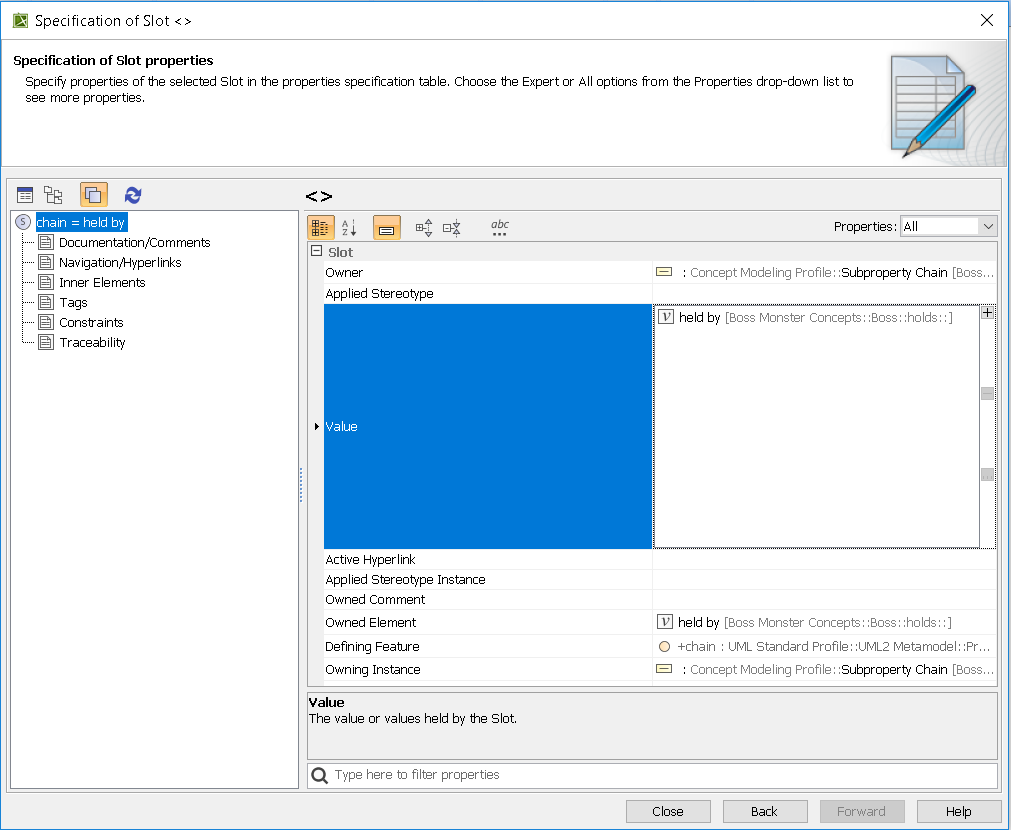Image resolution: width=1011 pixels, height=830 pixels.
Task: Click the tree structure view icon
Action: (53, 195)
